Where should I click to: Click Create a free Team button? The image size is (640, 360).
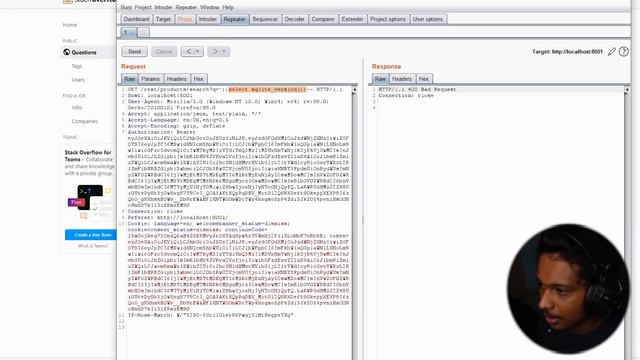(91, 235)
